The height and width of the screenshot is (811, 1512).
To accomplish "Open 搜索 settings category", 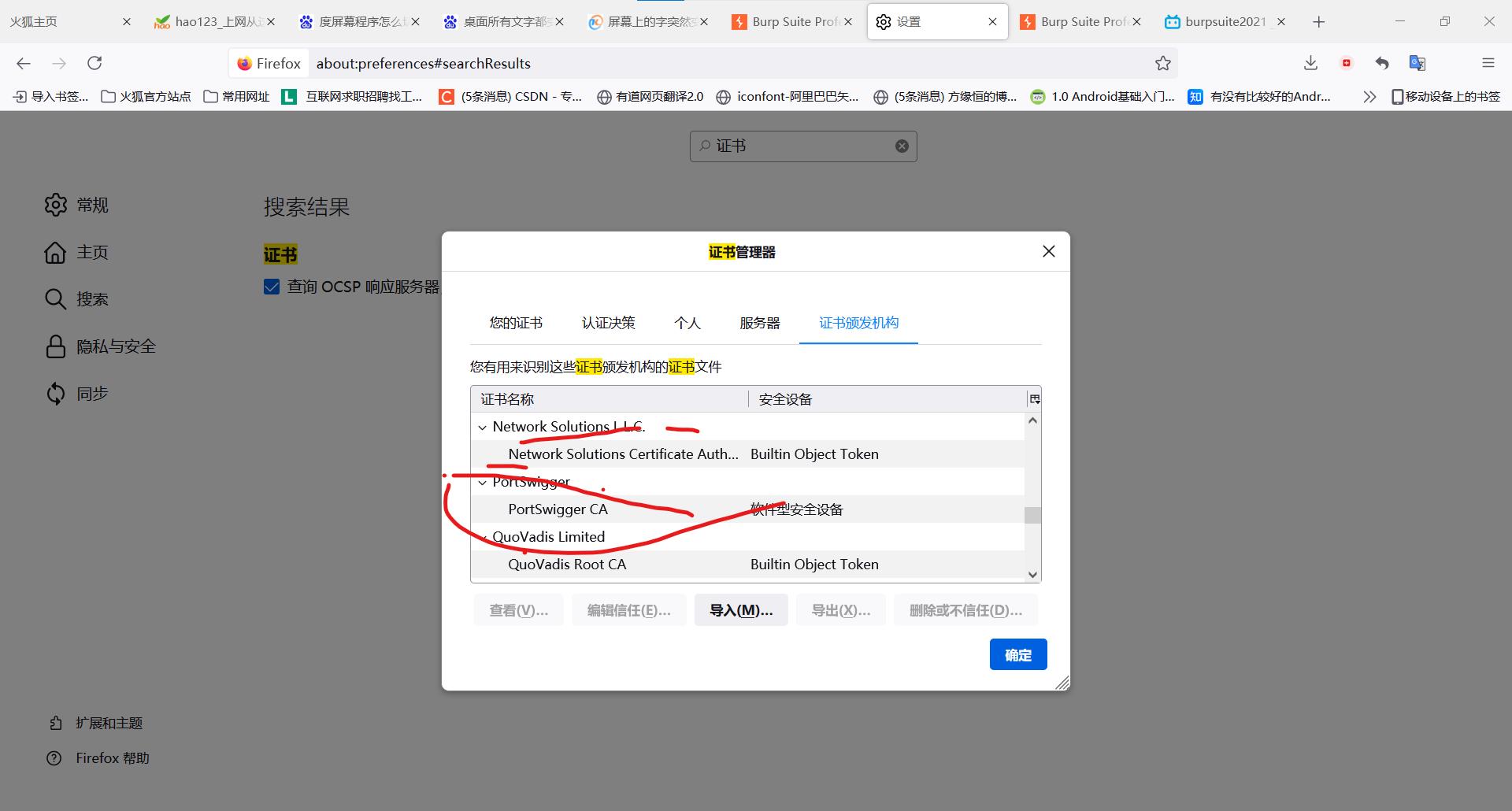I will 76,299.
